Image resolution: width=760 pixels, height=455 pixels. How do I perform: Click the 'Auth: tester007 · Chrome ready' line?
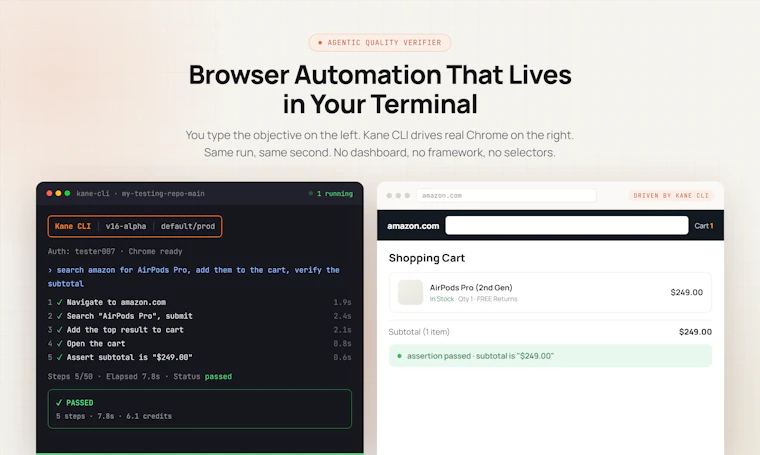coord(115,251)
